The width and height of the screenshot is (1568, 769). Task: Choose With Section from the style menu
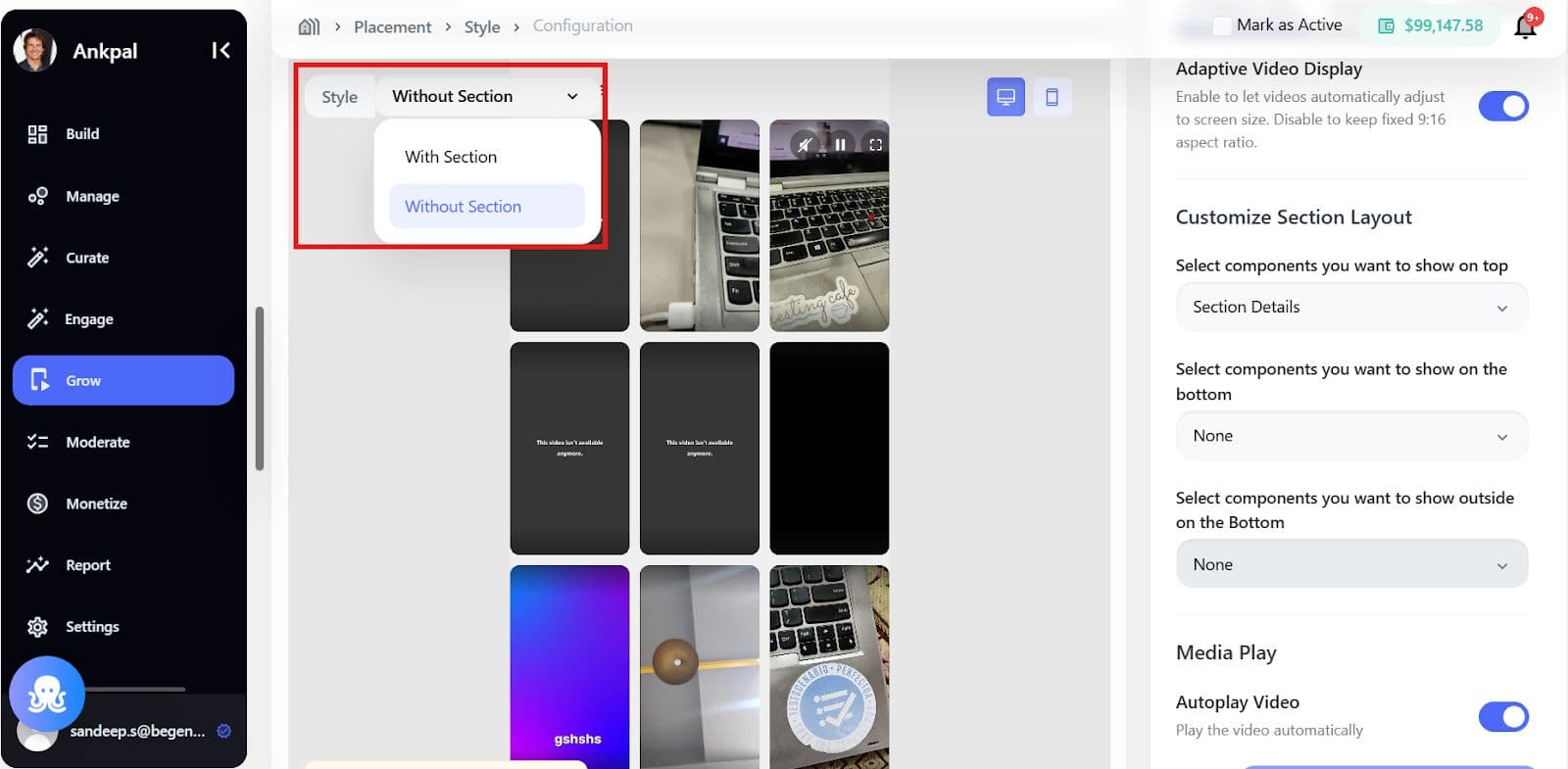[451, 157]
